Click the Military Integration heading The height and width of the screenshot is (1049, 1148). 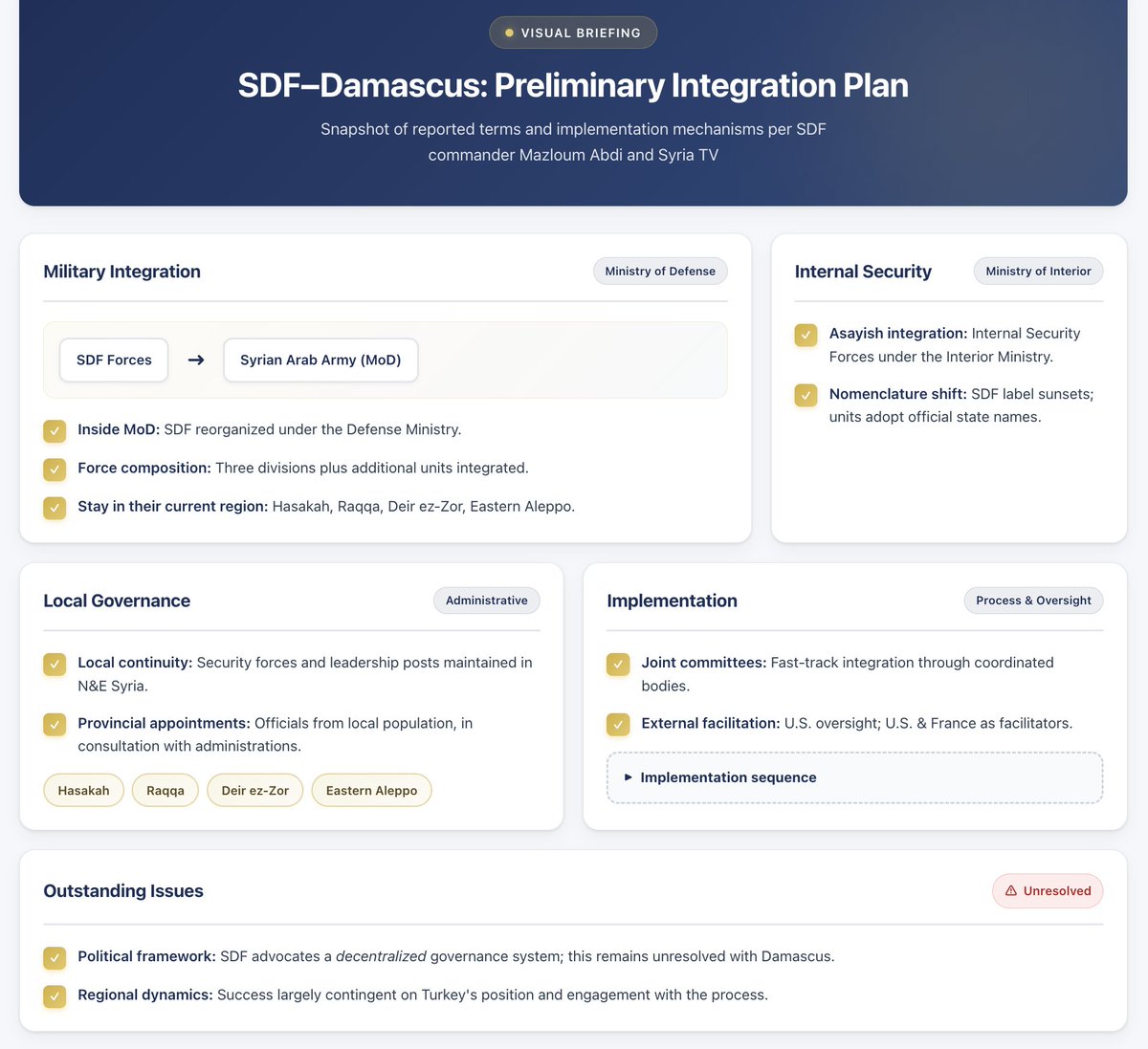coord(122,272)
